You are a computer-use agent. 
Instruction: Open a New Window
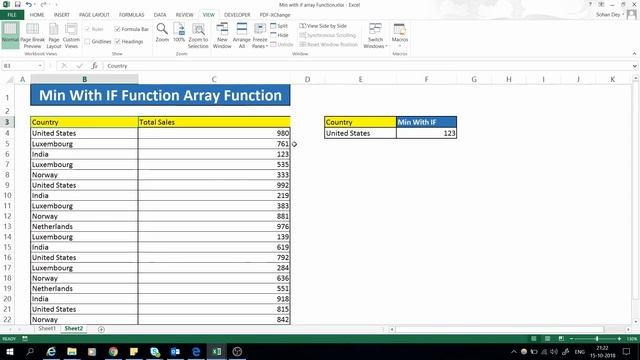222,35
